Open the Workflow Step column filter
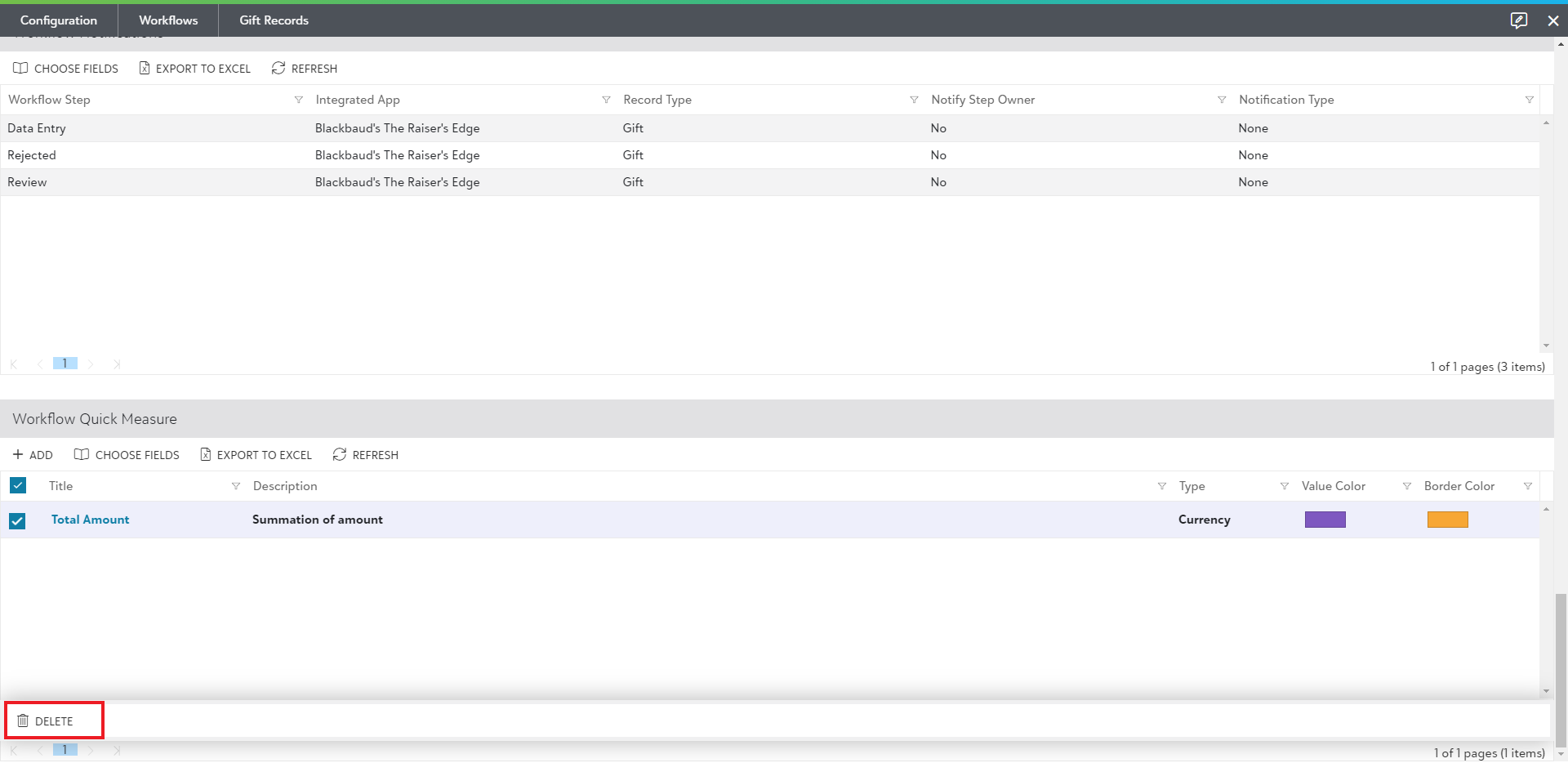1568x763 pixels. pyautogui.click(x=298, y=100)
